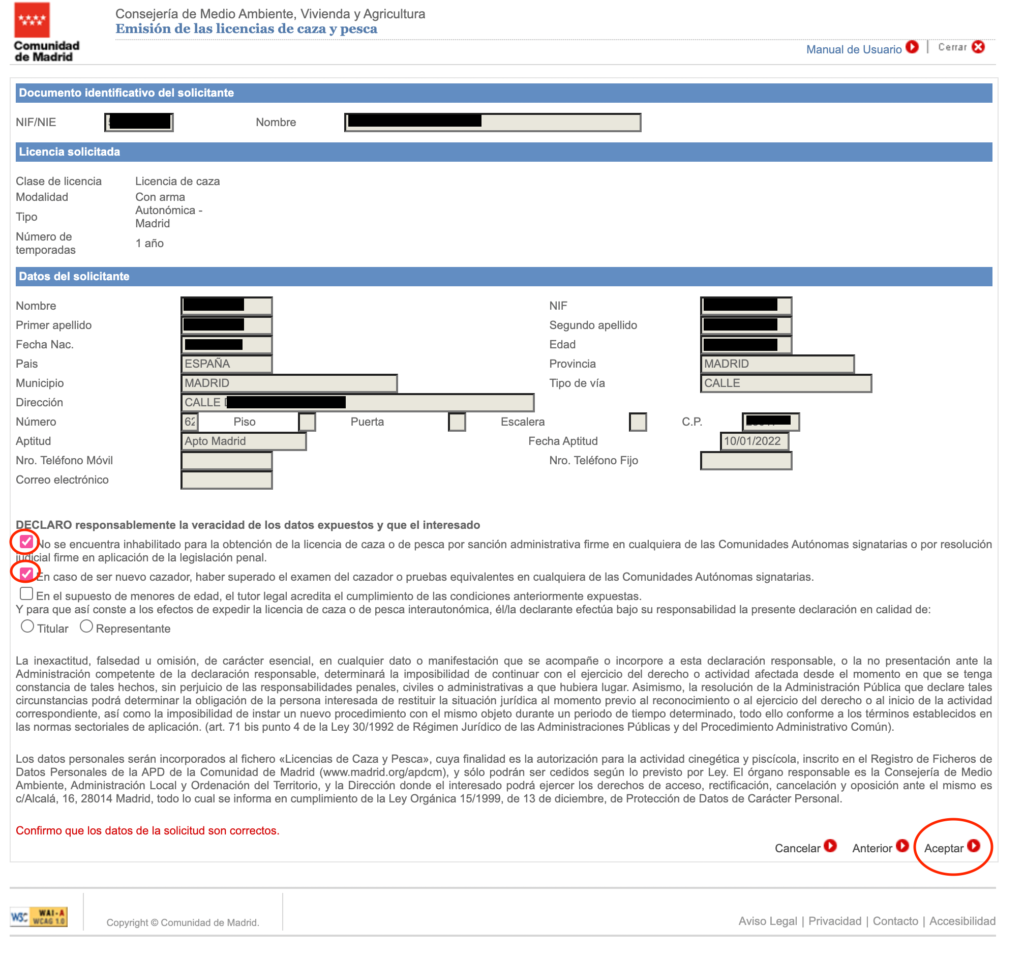Click the Segundo apellido field
Viewport: 1024px width, 956px height.
pyautogui.click(x=746, y=325)
